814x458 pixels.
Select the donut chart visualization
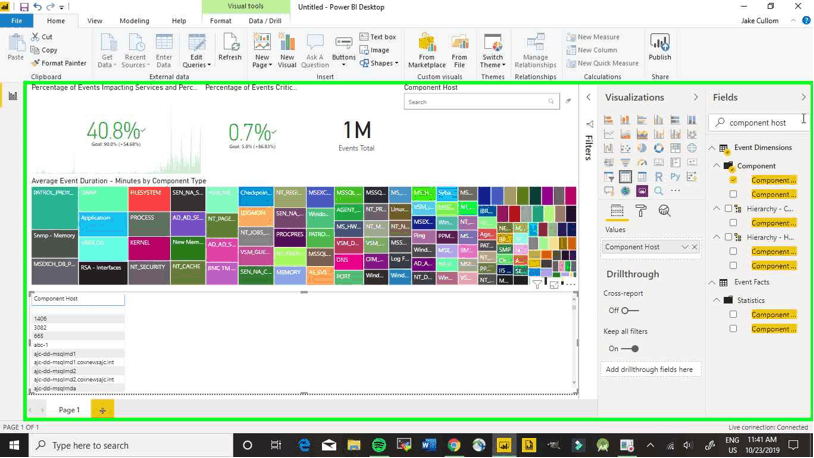658,149
